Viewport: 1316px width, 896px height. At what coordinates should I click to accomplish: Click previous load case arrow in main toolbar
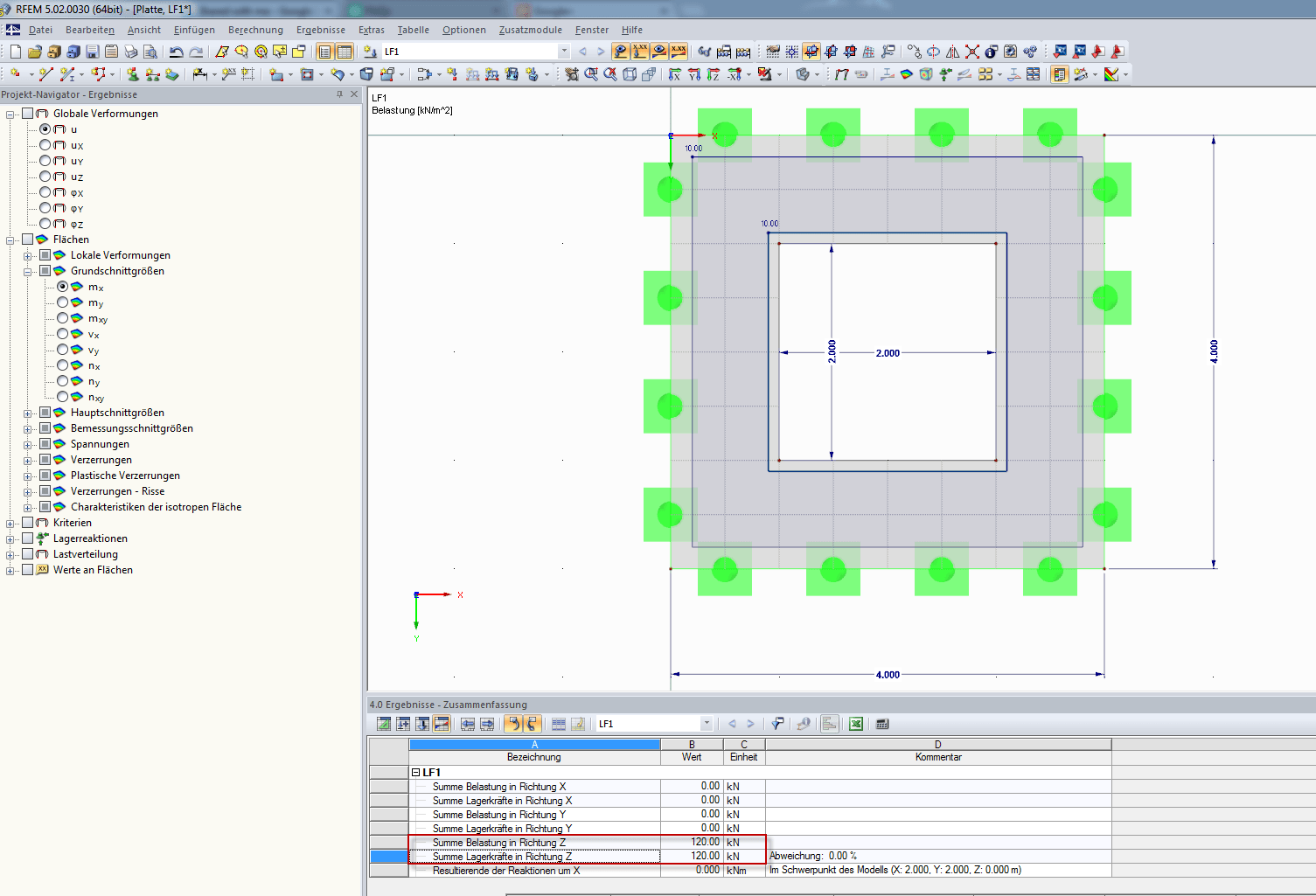tap(583, 52)
